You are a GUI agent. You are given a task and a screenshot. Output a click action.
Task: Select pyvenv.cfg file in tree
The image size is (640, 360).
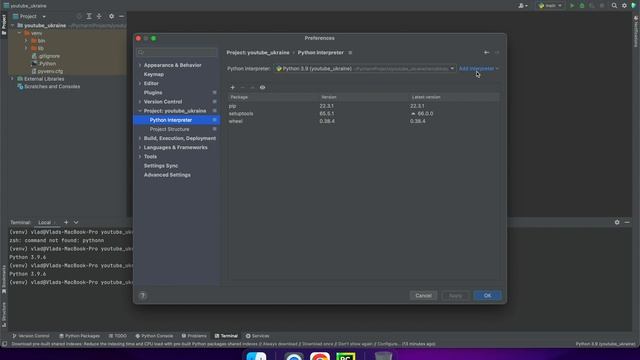(50, 71)
